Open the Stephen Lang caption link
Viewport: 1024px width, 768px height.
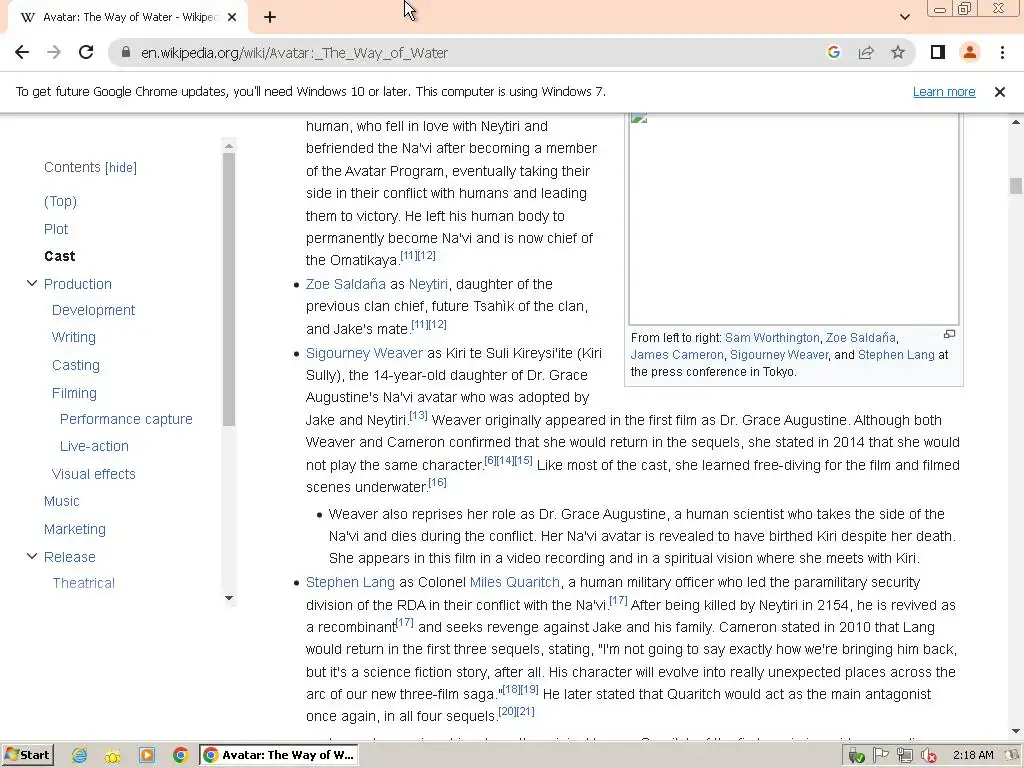coord(896,355)
